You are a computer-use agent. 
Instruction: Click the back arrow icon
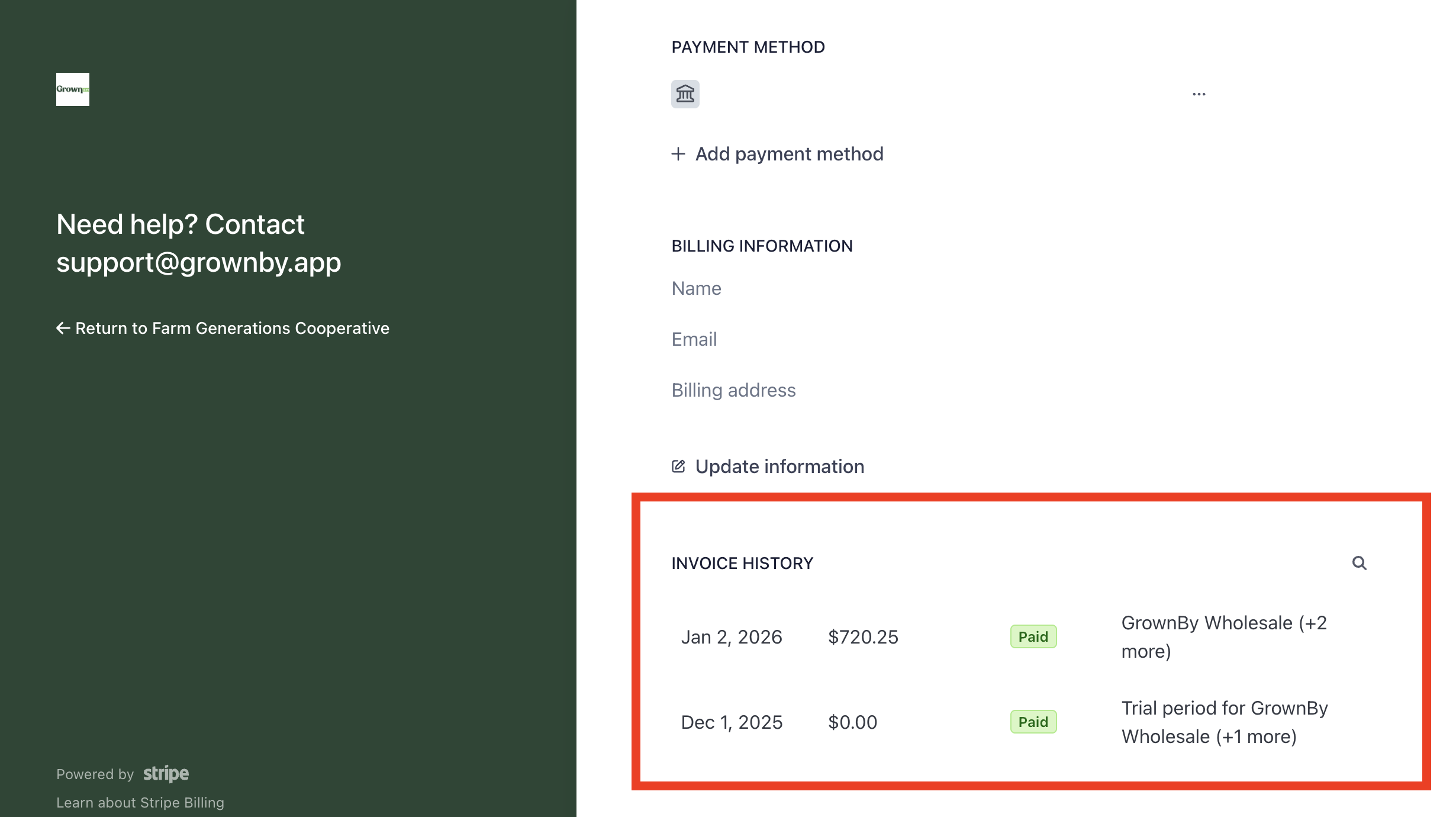(63, 328)
